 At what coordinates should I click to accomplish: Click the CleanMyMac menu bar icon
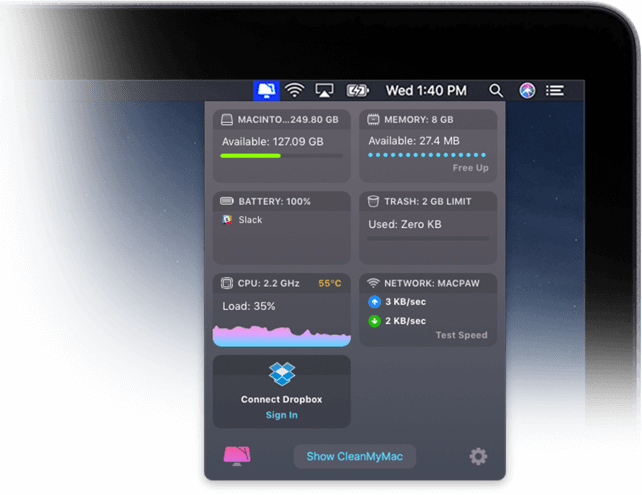click(x=267, y=90)
